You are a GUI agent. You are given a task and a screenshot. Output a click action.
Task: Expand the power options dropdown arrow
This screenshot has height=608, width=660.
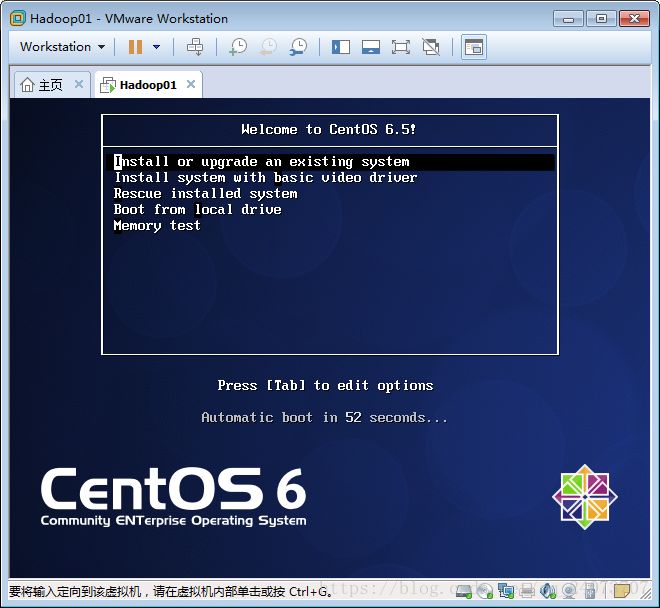coord(157,47)
